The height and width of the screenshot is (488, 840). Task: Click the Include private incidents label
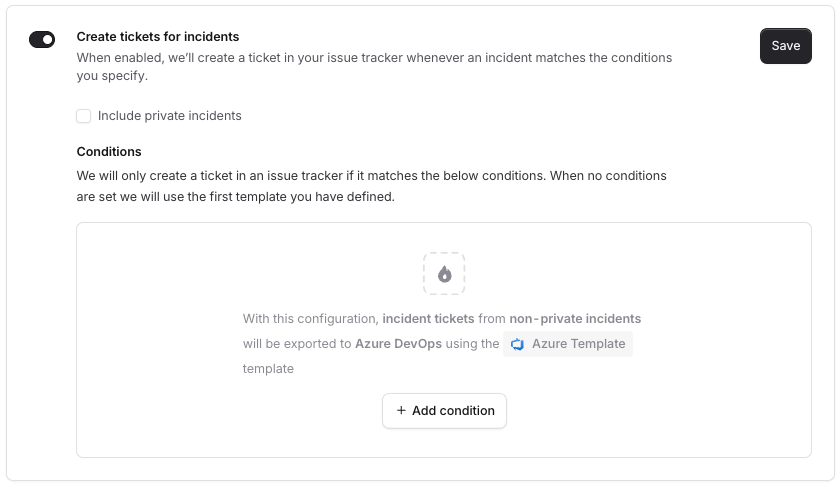[x=170, y=116]
